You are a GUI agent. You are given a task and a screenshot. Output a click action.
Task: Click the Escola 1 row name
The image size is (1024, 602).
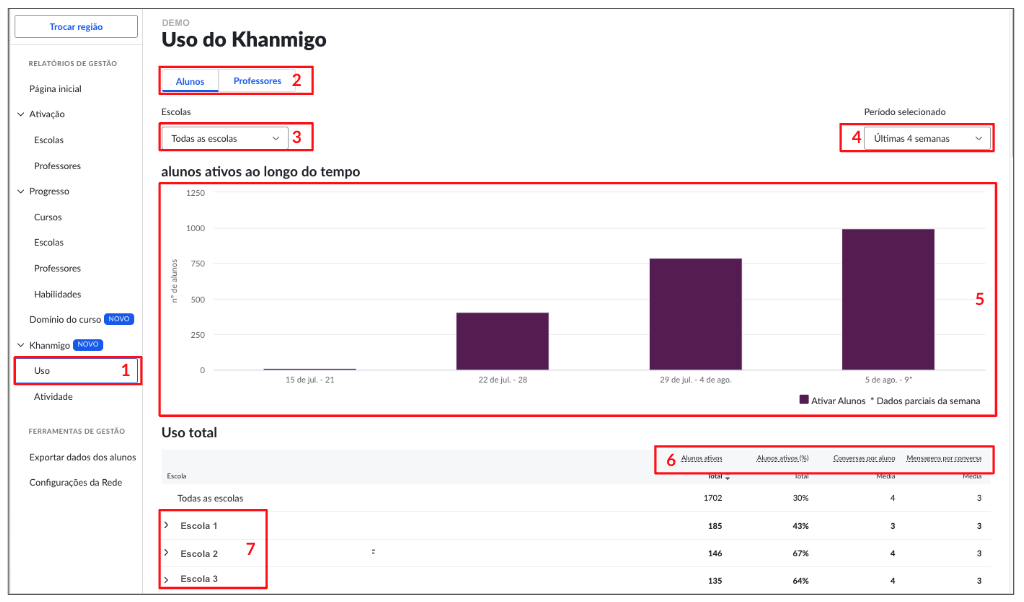pyautogui.click(x=199, y=526)
